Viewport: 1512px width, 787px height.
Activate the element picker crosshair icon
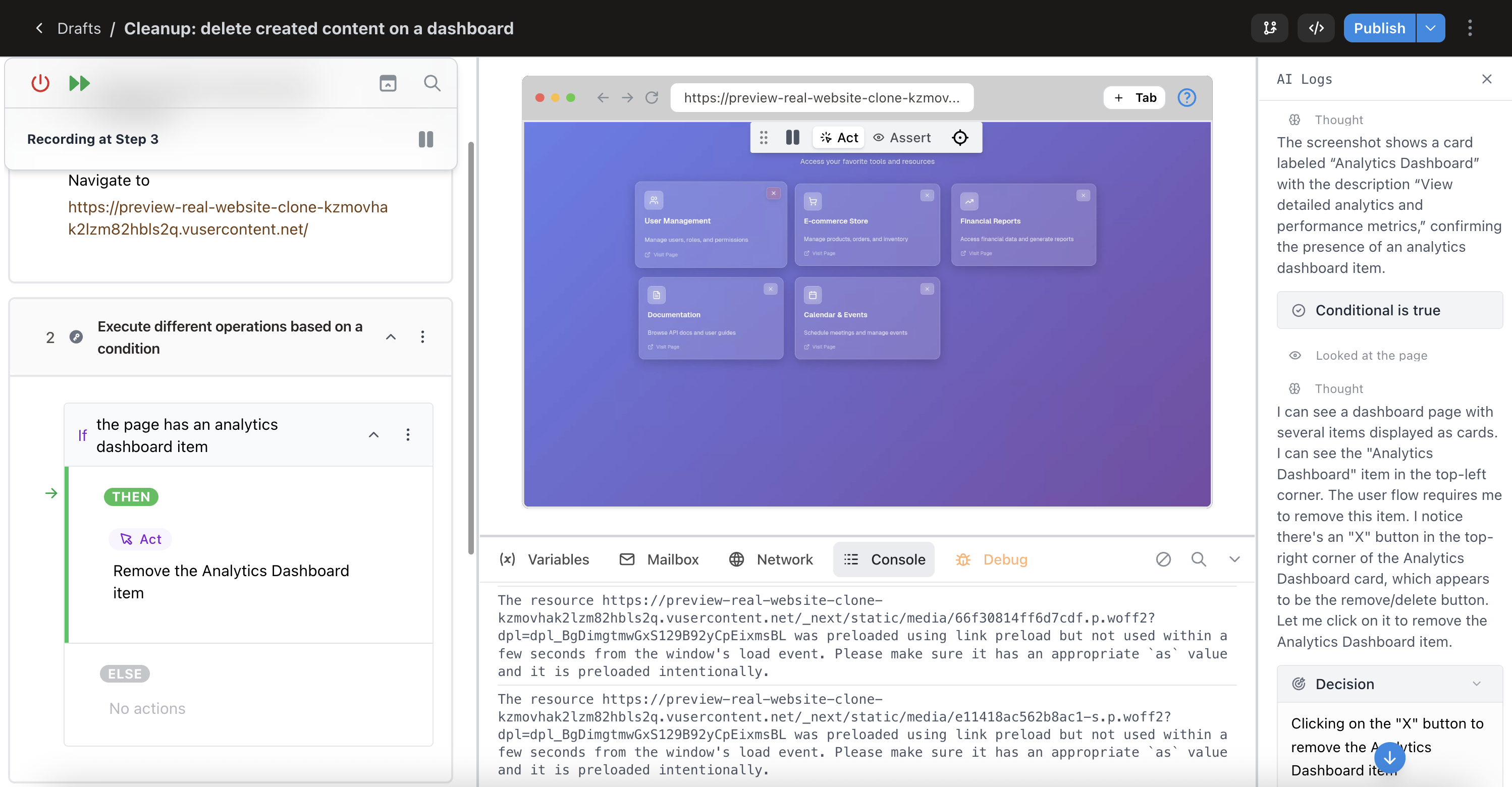click(960, 137)
